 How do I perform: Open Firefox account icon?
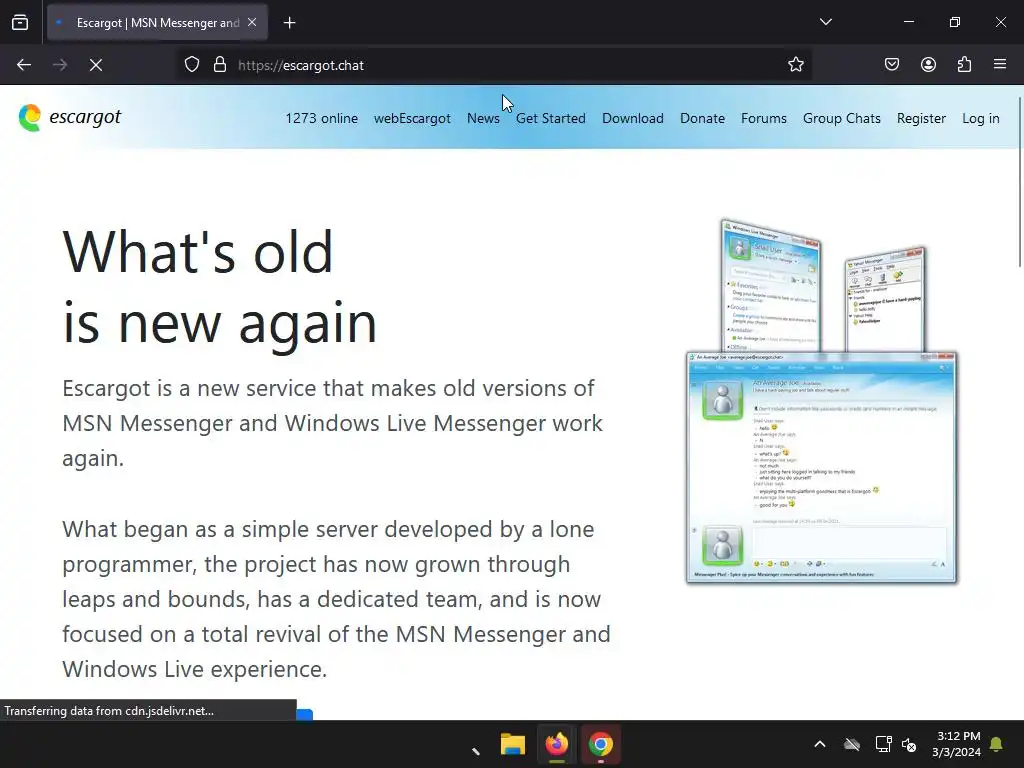click(928, 65)
